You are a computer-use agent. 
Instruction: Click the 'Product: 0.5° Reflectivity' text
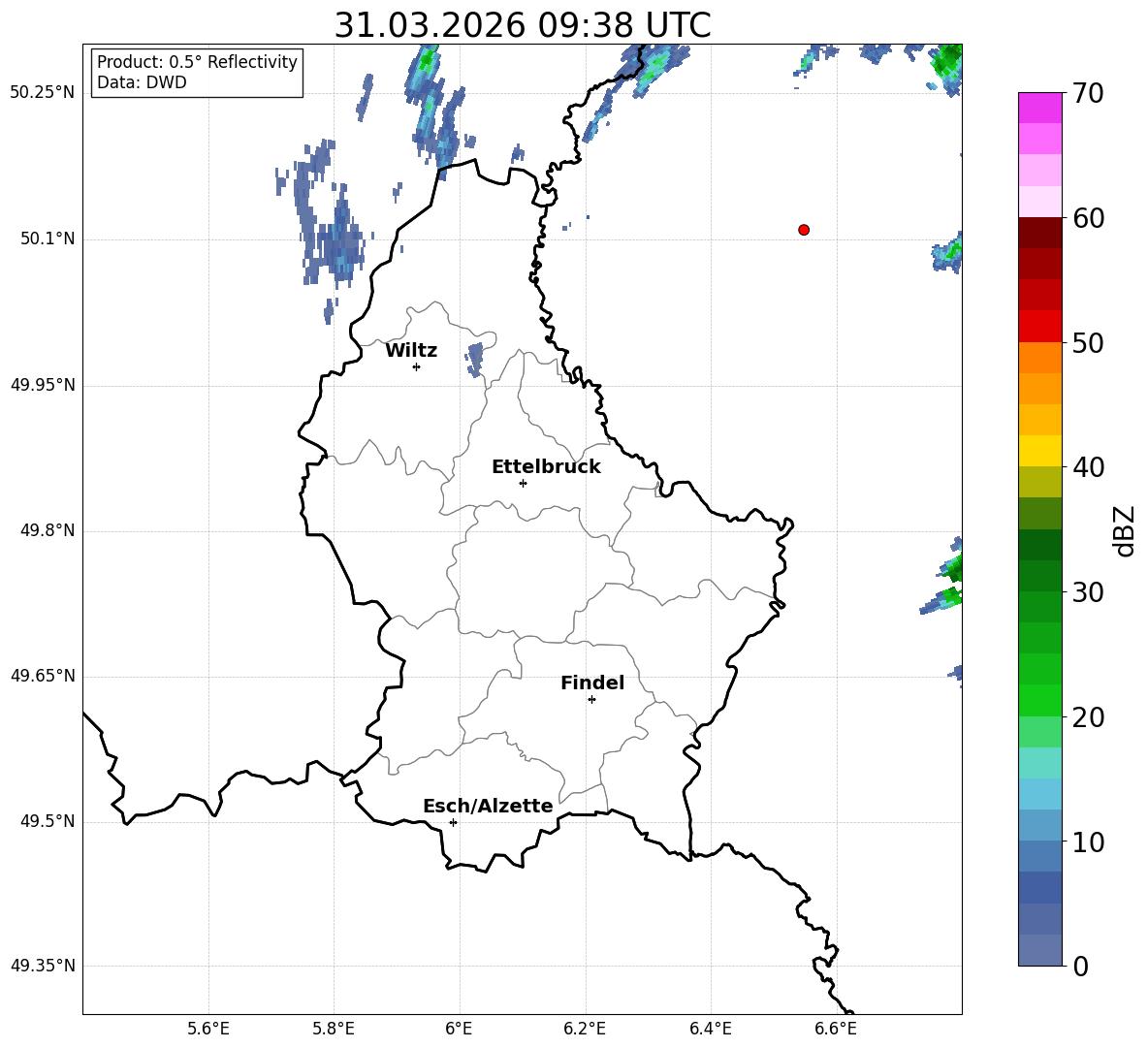[x=197, y=61]
